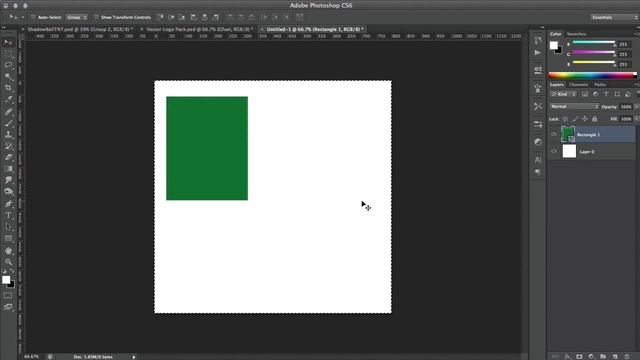Enable Show Transform Controls checkbox
The image size is (640, 360).
point(96,17)
